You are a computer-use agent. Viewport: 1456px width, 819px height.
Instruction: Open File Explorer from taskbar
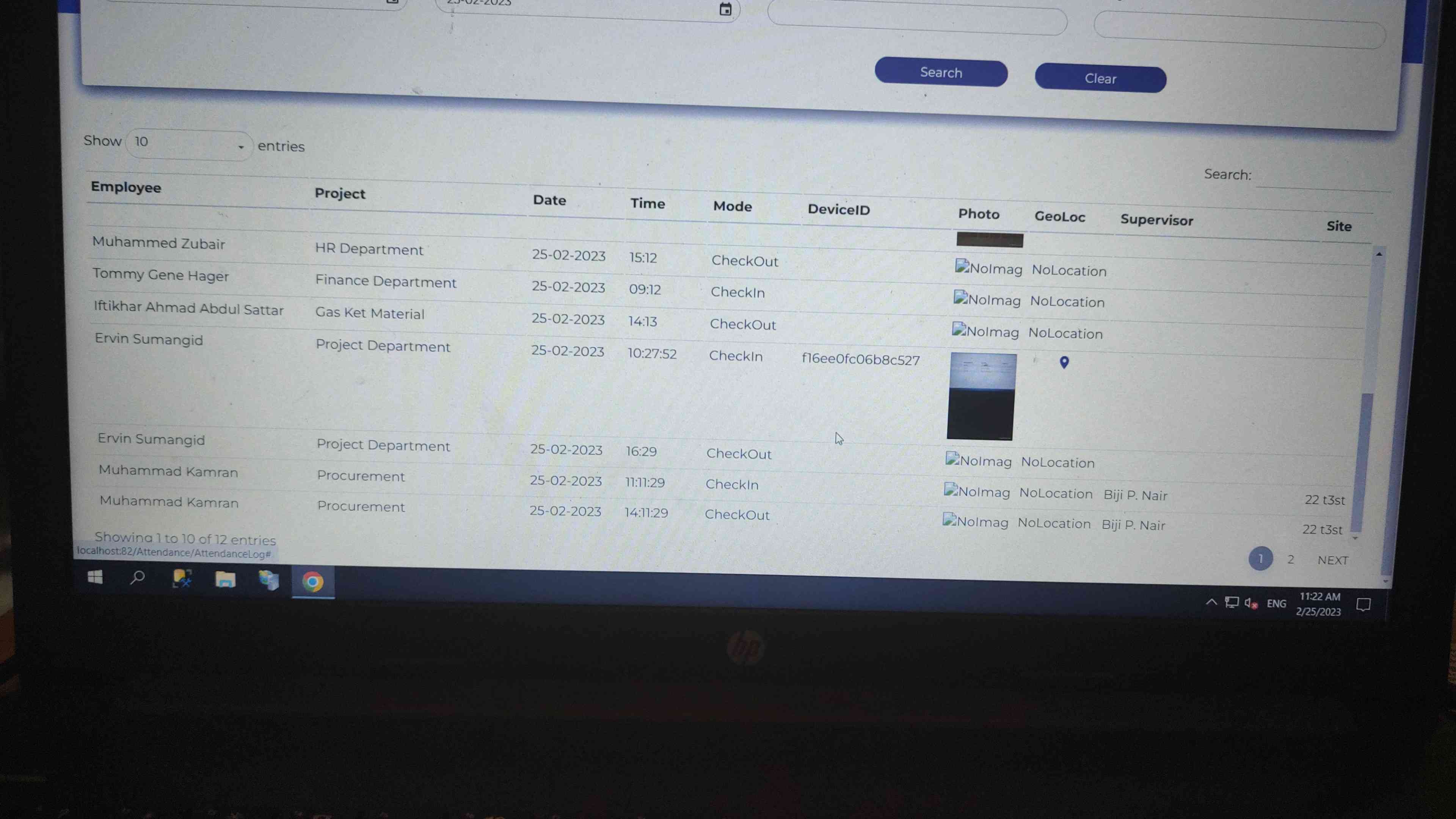[225, 579]
